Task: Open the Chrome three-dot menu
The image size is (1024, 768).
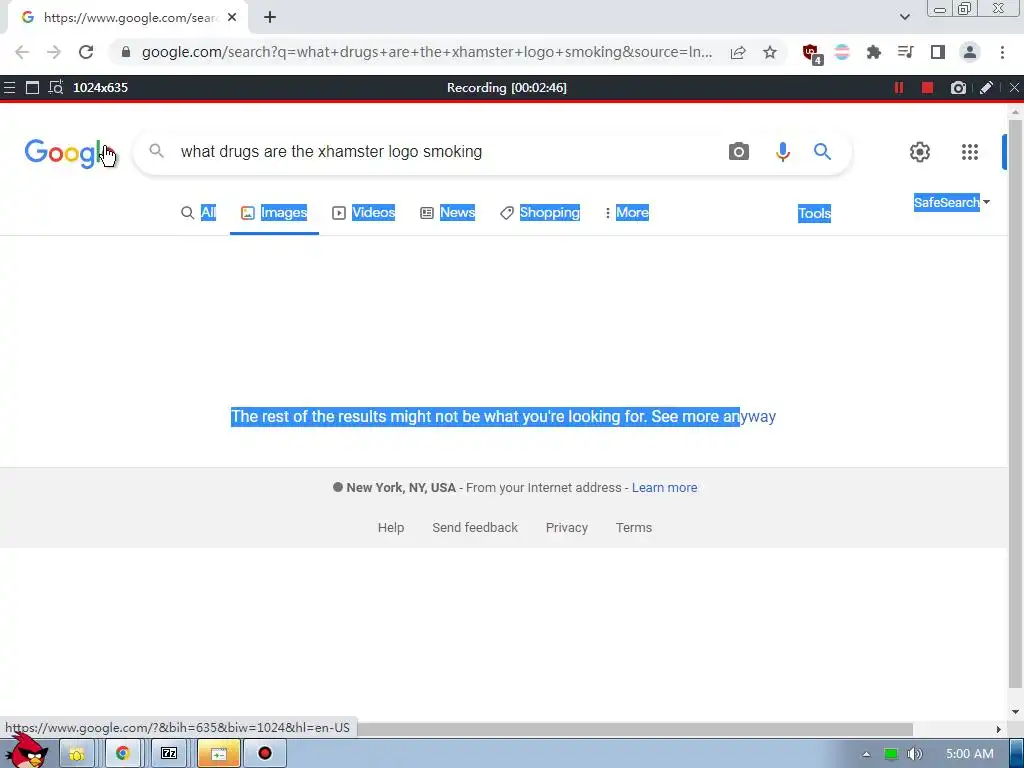Action: [x=1002, y=52]
